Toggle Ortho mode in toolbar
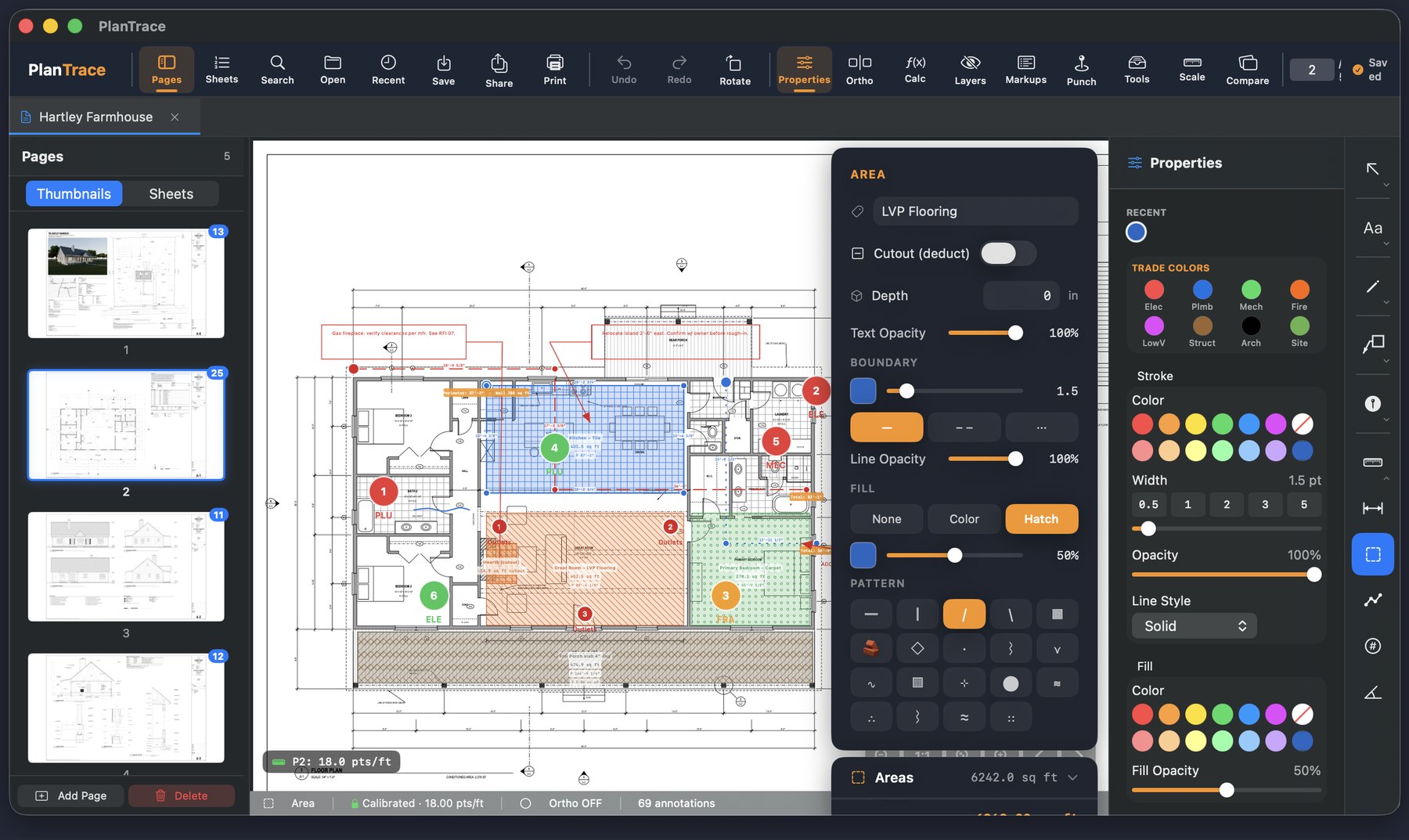 (x=859, y=70)
